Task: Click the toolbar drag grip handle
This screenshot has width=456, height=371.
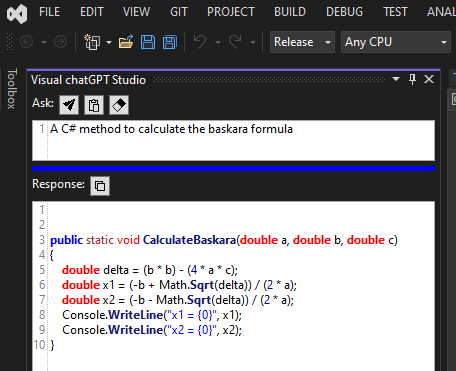Action: pyautogui.click(x=10, y=42)
